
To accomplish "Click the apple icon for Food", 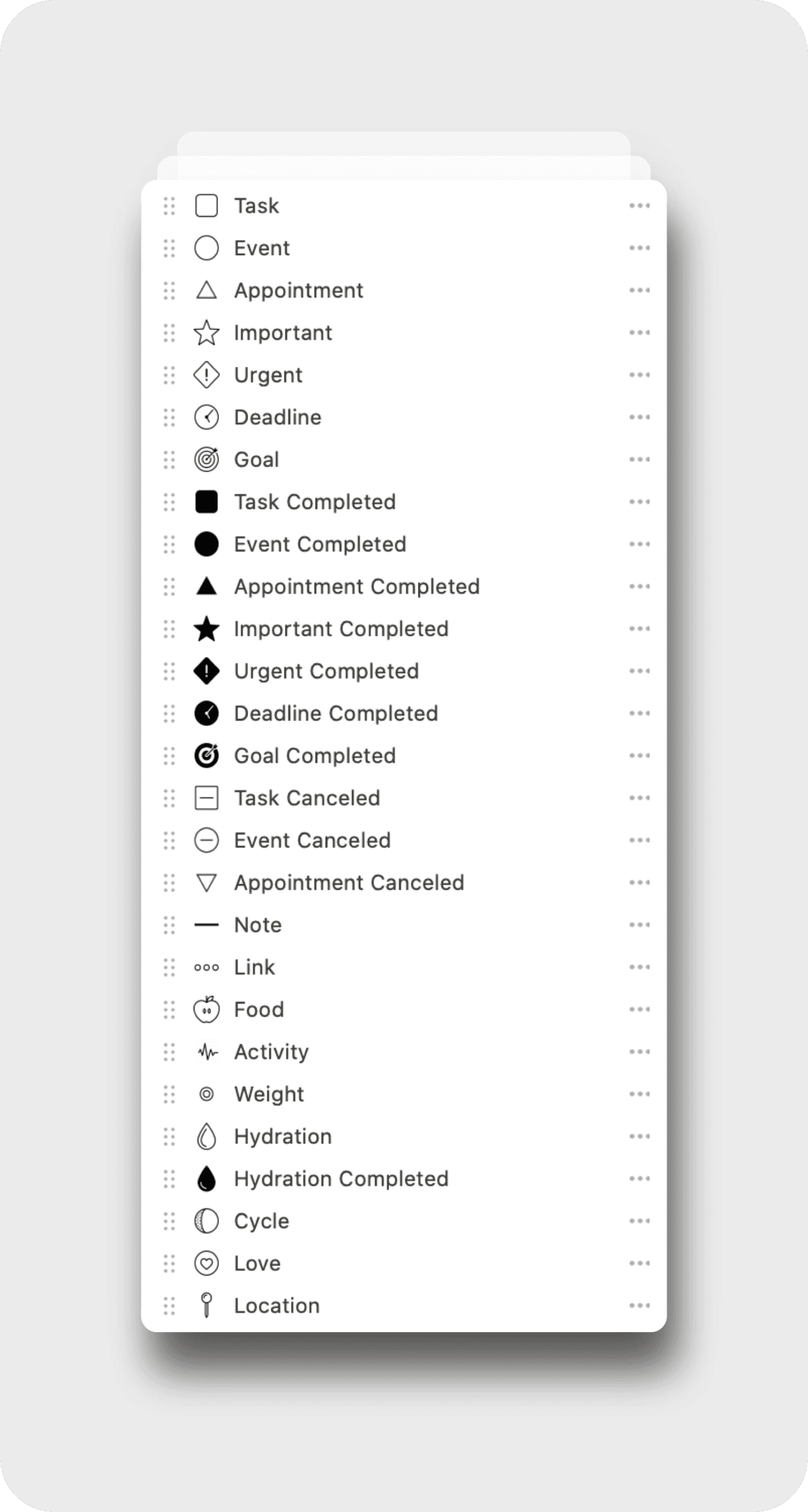I will 206,1009.
